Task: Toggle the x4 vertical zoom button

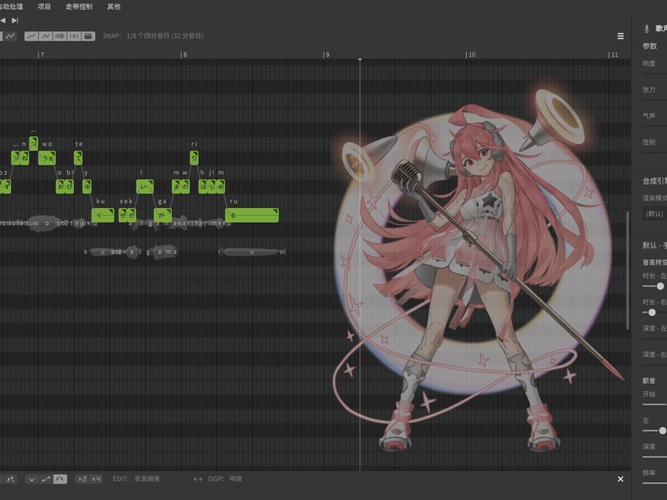Action: [96, 479]
